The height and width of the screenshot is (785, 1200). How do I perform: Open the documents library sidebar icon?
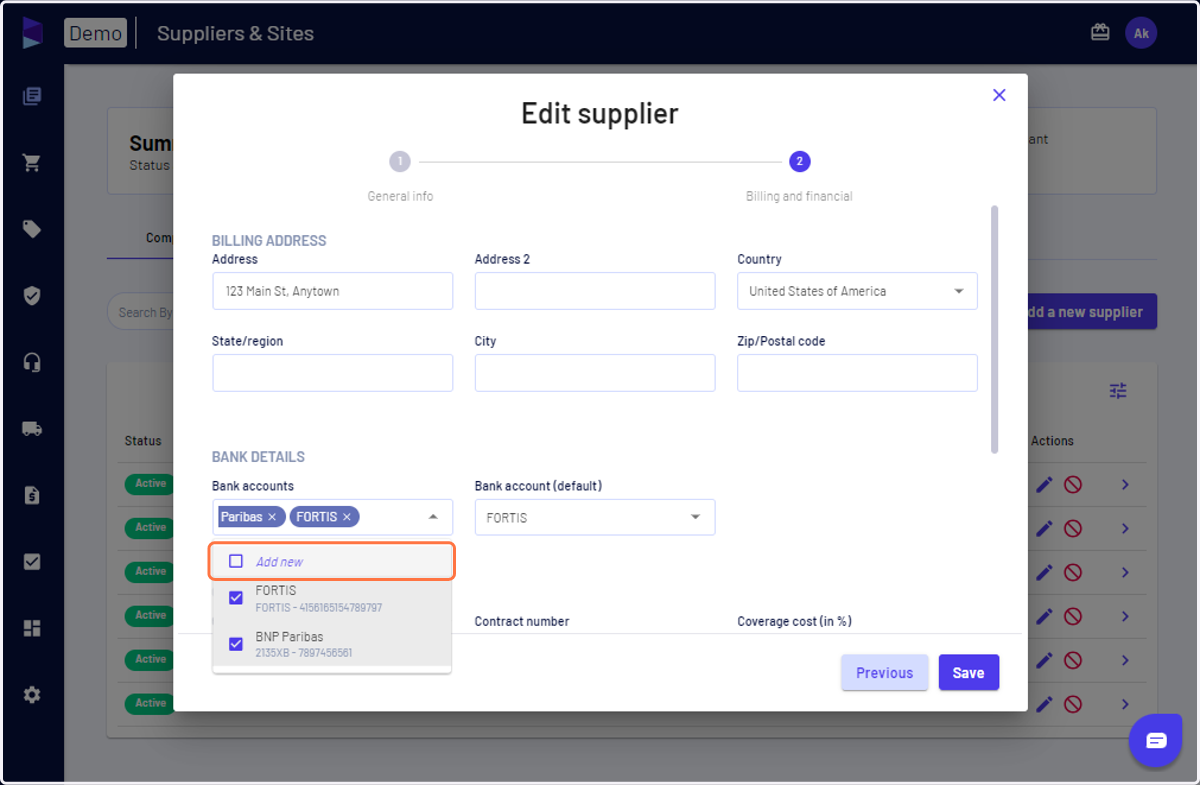32,97
